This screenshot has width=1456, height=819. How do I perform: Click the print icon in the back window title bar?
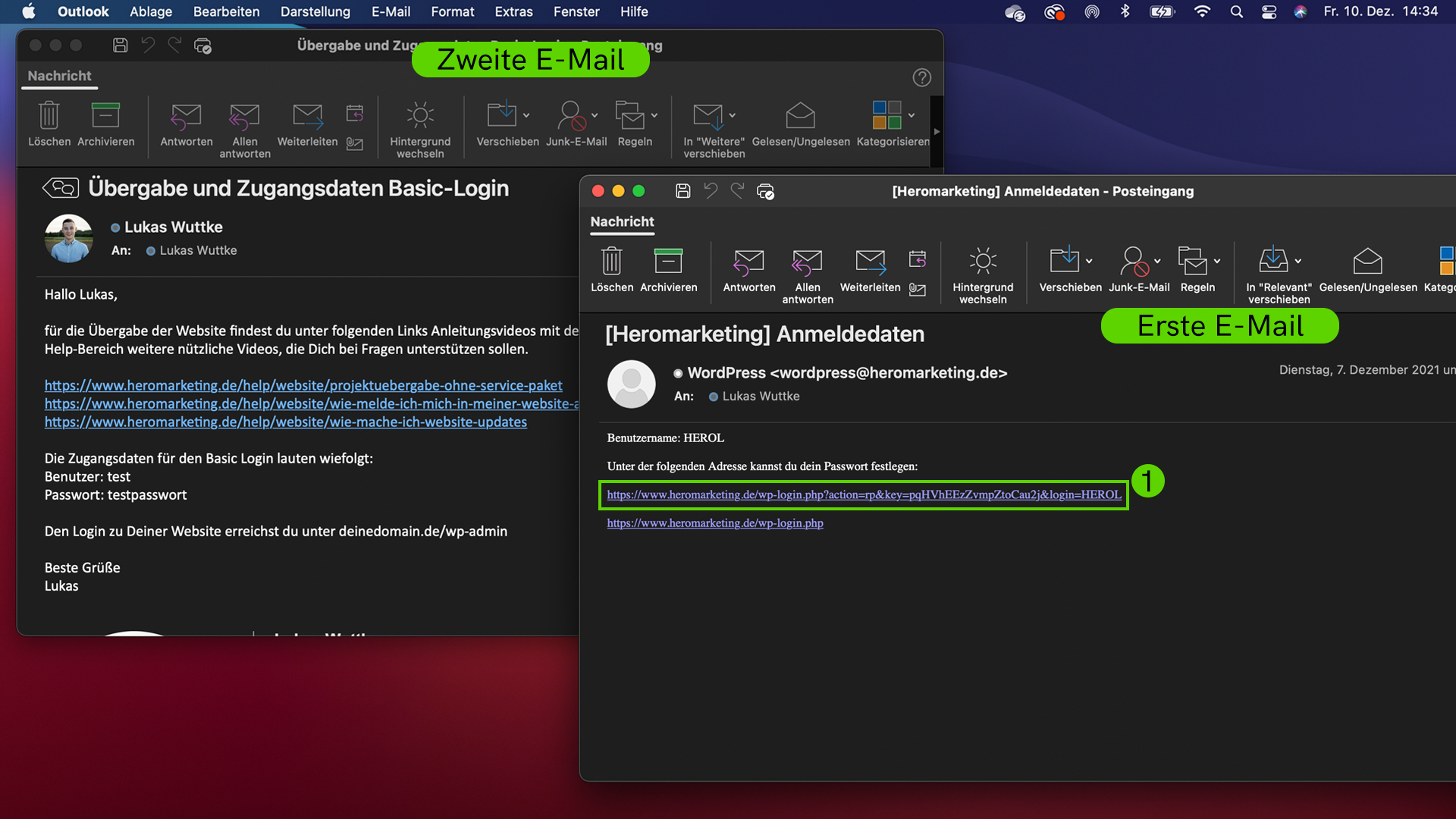pyautogui.click(x=202, y=46)
